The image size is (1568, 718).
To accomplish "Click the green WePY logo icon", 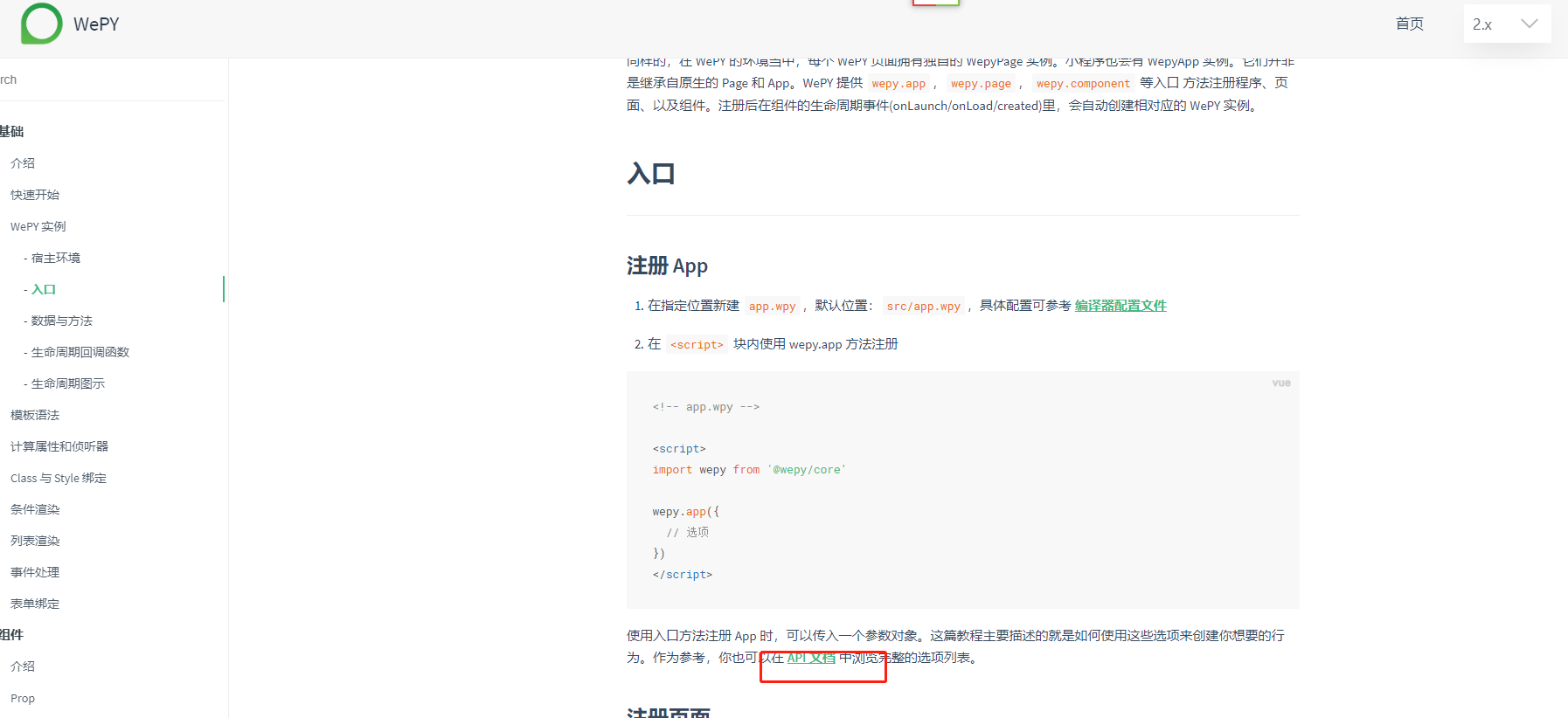I will coord(41,24).
